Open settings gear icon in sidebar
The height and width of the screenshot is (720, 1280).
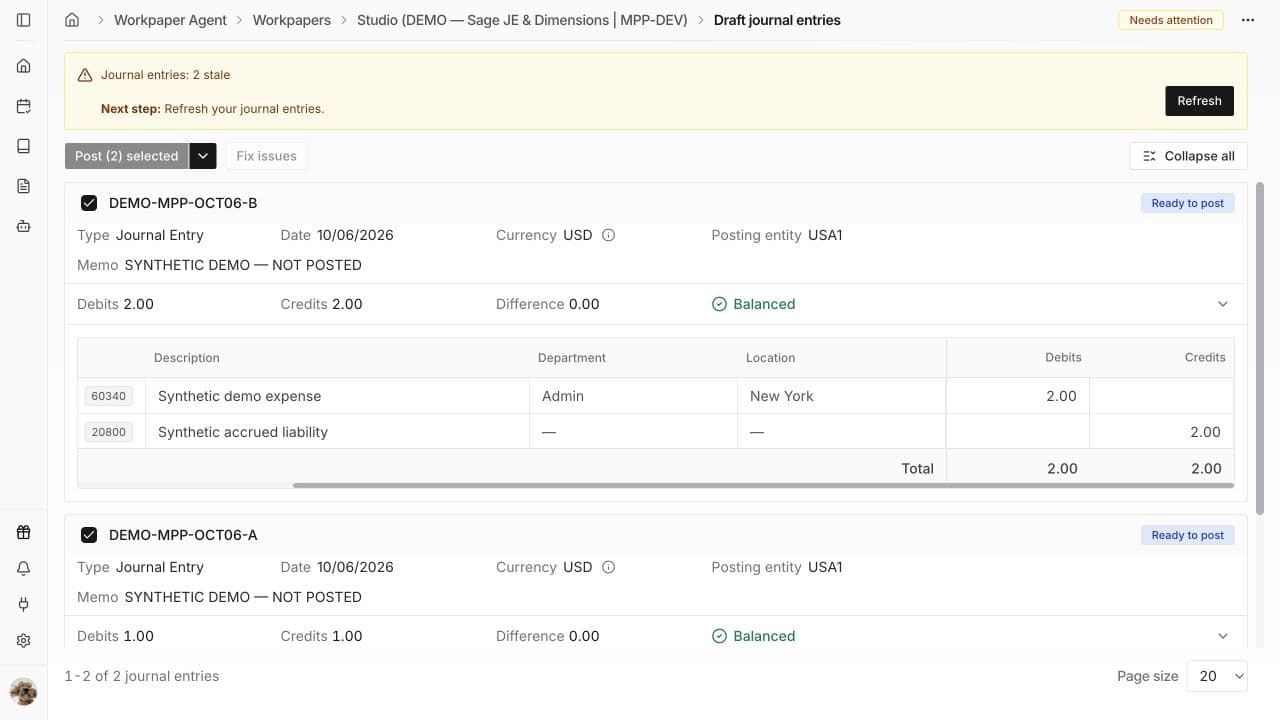[24, 640]
